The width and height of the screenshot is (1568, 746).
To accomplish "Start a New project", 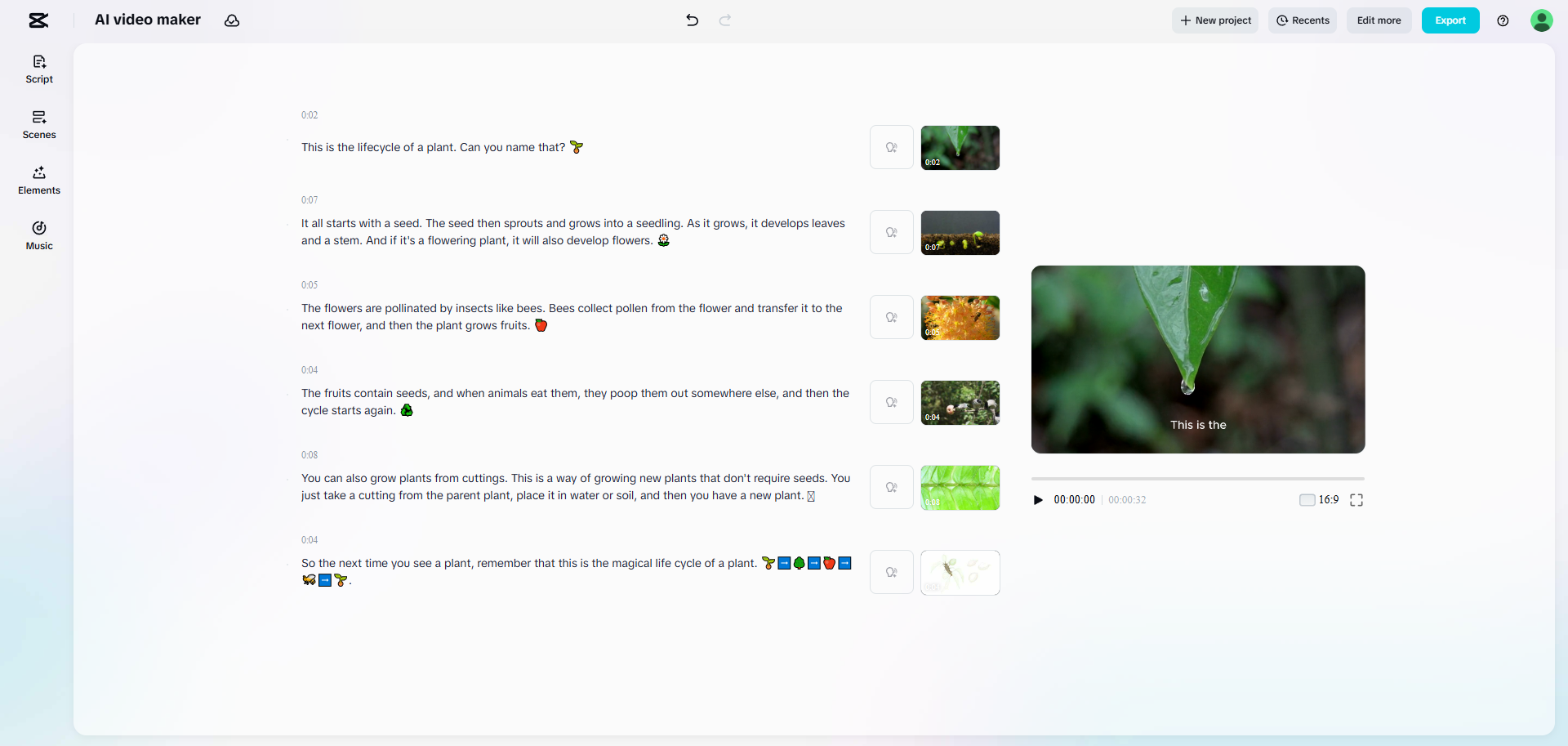I will (x=1215, y=20).
